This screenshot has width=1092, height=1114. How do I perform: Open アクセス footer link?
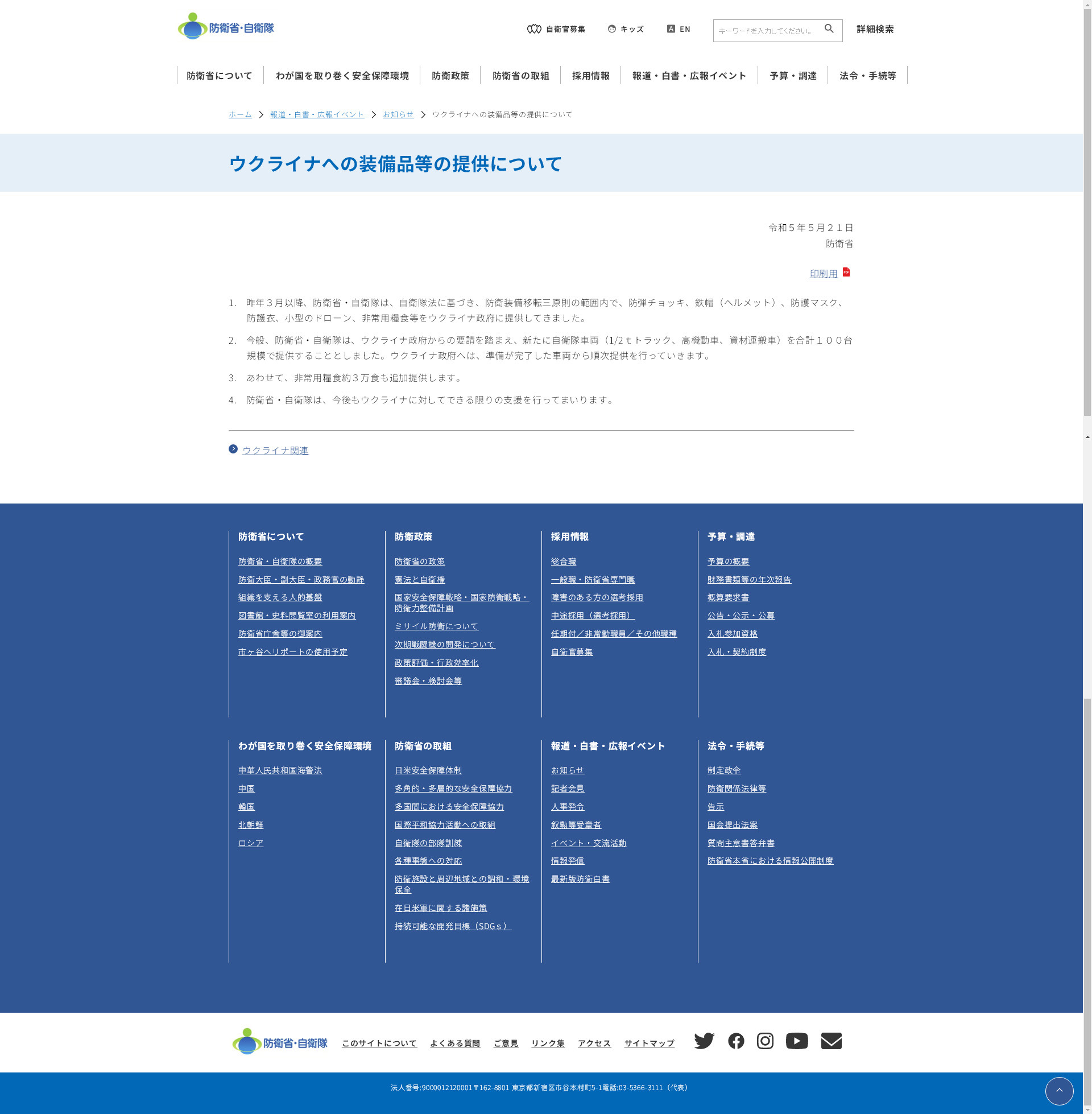click(x=594, y=1043)
